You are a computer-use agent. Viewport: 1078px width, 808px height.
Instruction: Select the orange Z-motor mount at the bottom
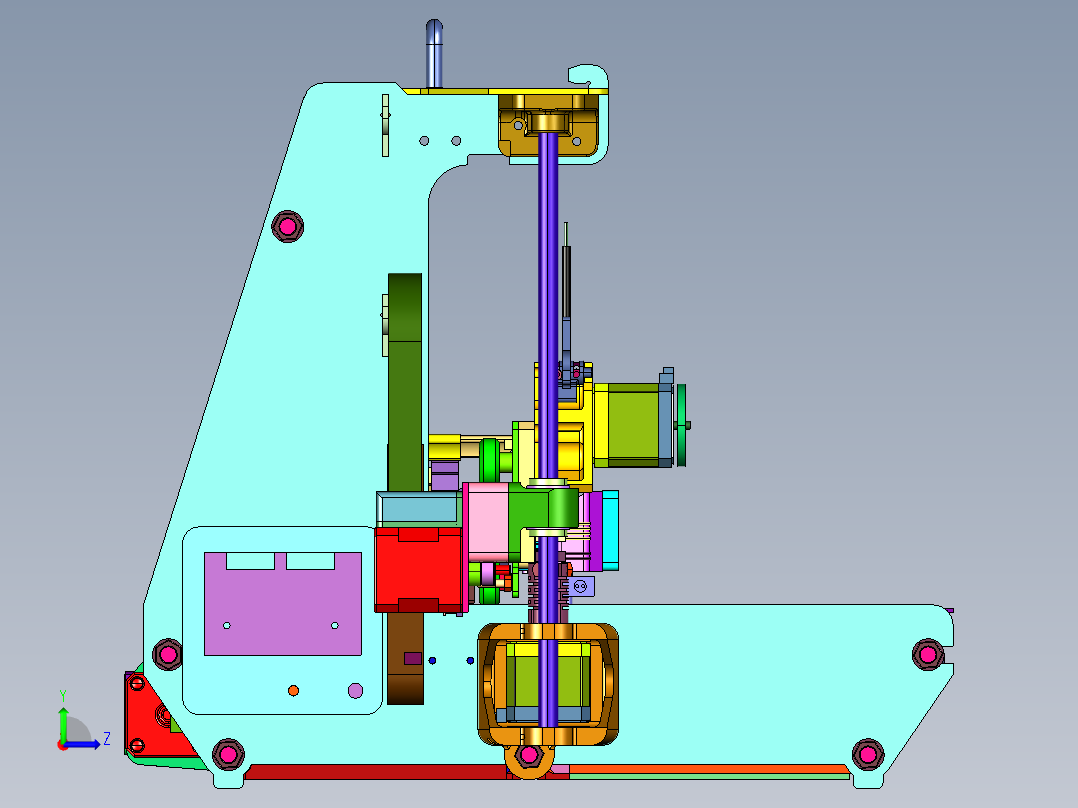(x=548, y=684)
